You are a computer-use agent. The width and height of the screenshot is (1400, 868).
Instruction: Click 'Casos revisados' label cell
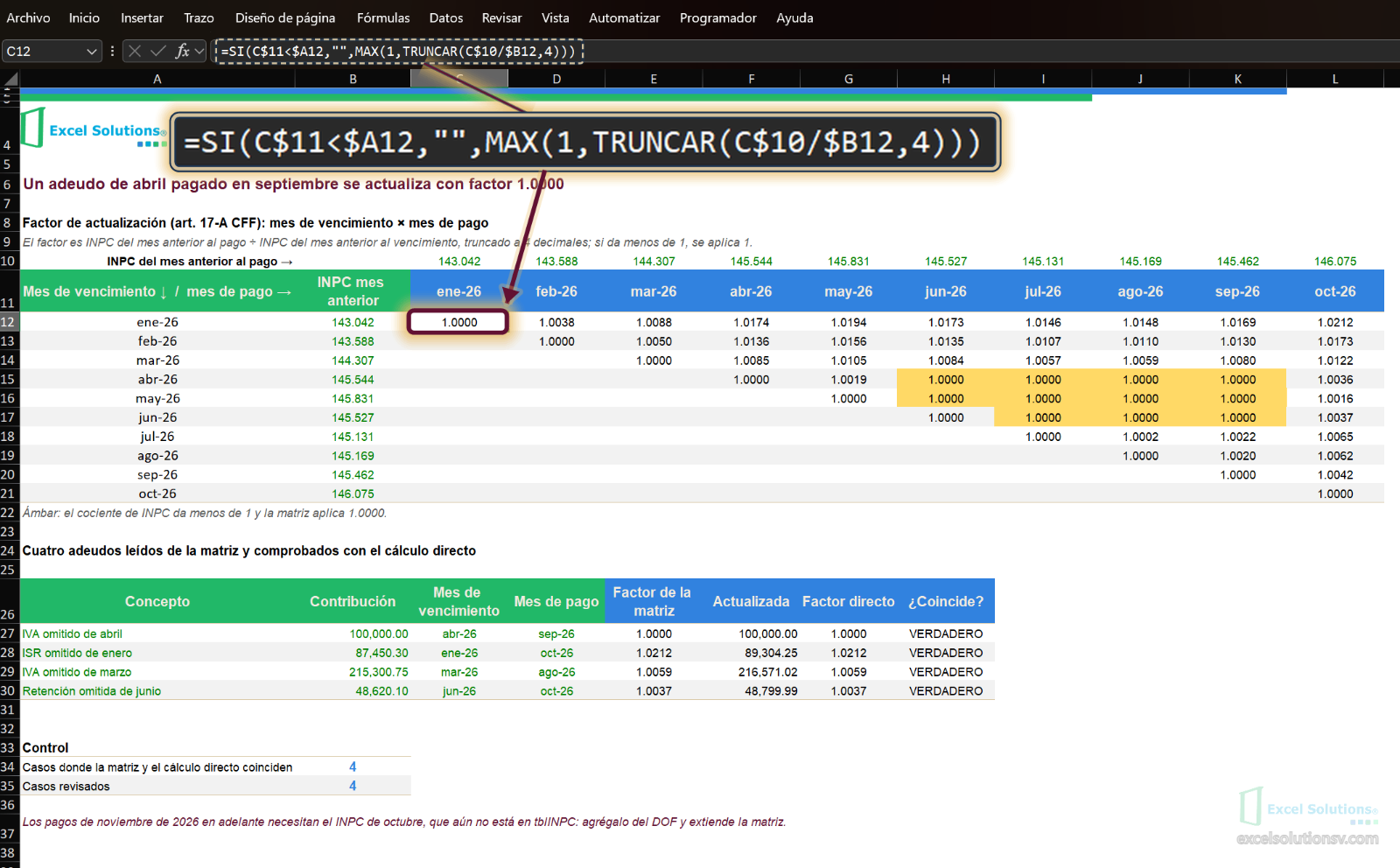pyautogui.click(x=157, y=786)
